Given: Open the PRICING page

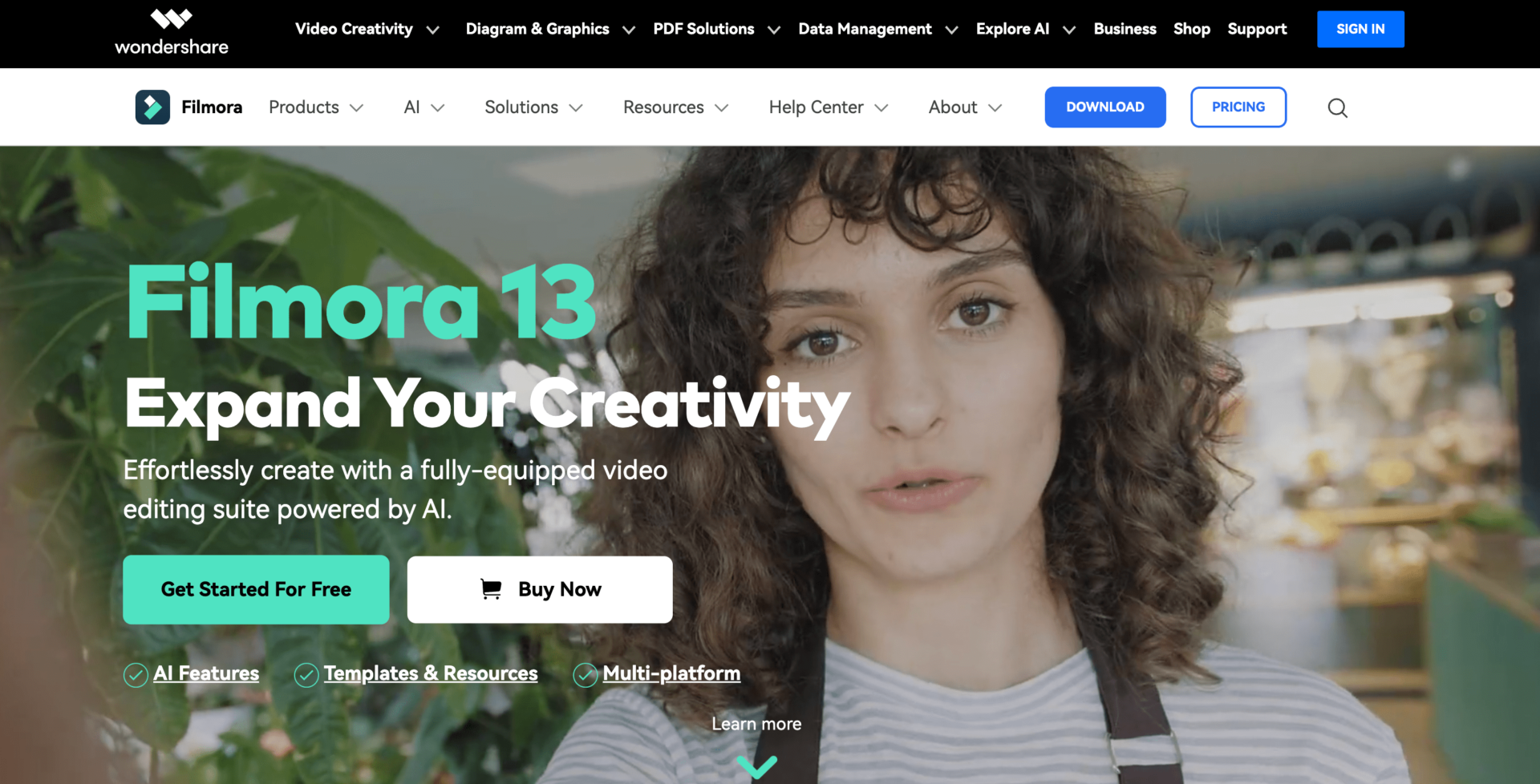Looking at the screenshot, I should point(1238,107).
